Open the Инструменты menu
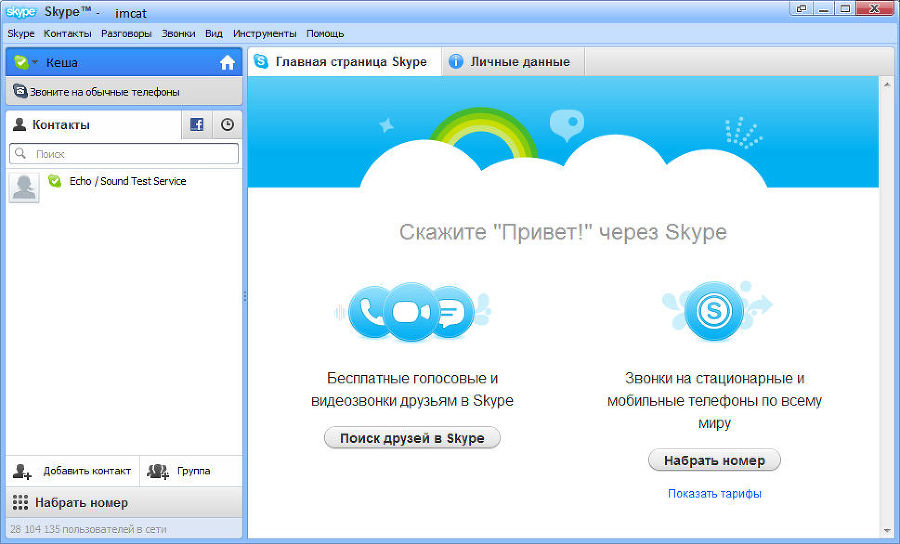Viewport: 900px width, 544px height. [x=264, y=33]
